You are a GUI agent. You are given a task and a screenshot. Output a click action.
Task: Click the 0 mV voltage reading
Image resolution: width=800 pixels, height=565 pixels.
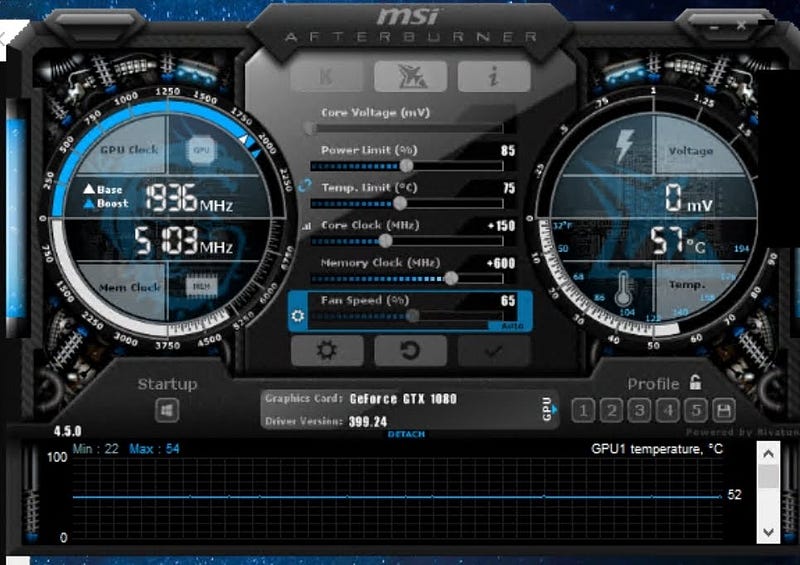click(x=688, y=199)
